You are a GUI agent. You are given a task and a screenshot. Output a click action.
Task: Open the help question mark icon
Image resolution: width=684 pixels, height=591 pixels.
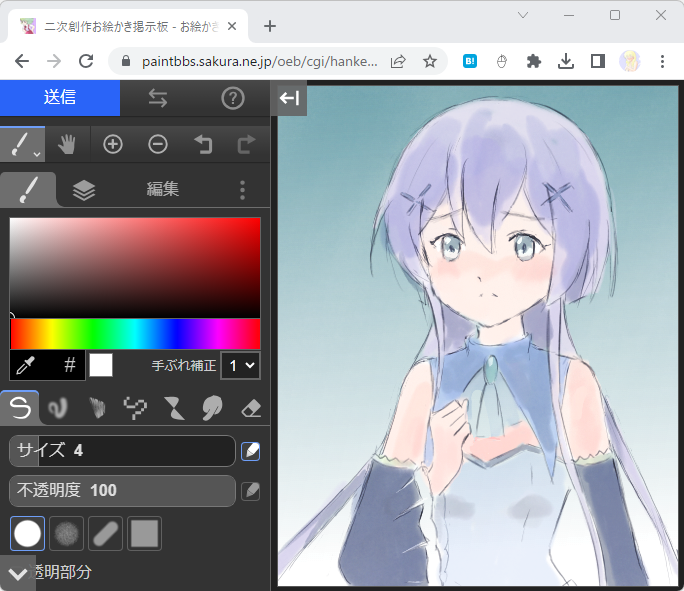coord(233,98)
